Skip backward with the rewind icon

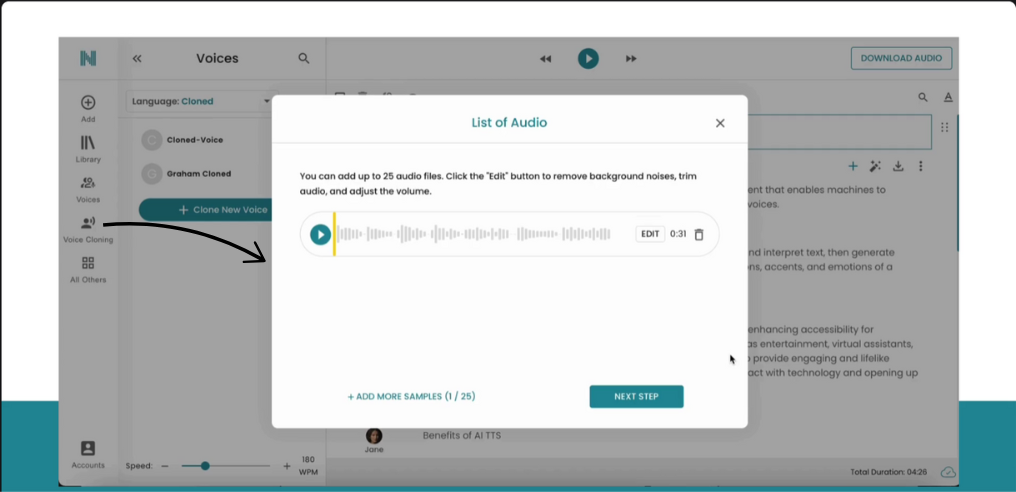[x=546, y=59]
